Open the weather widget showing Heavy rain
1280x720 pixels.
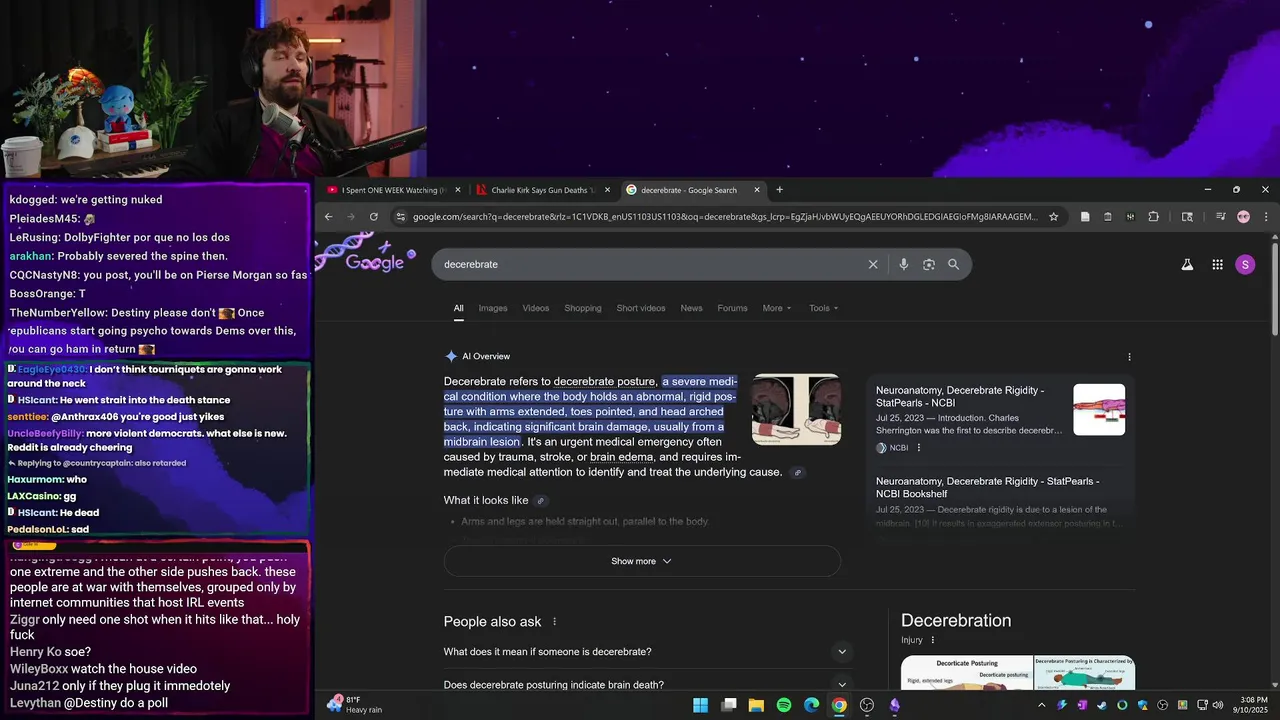click(354, 705)
